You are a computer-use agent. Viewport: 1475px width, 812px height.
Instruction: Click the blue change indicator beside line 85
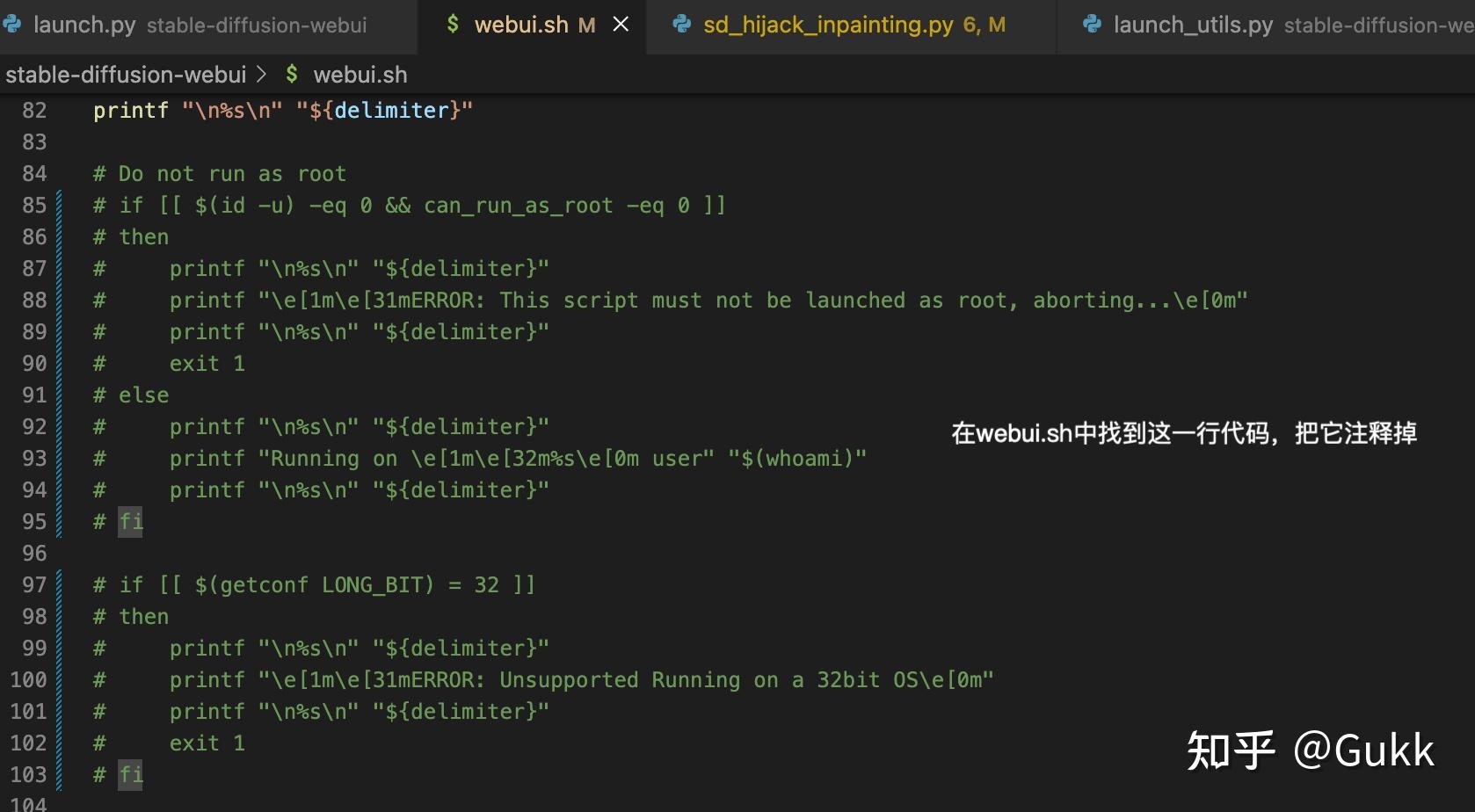click(57, 205)
